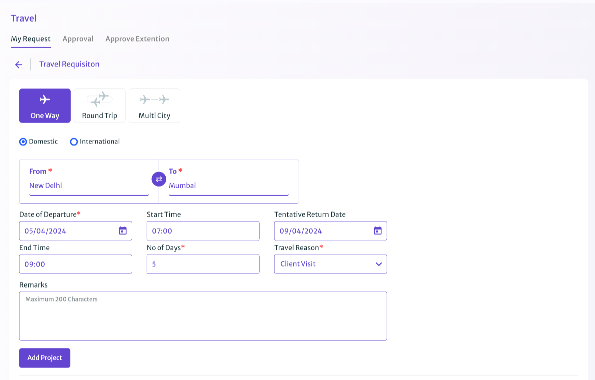The height and width of the screenshot is (380, 595).
Task: Click the Travel Reason label
Action: pyautogui.click(x=299, y=248)
